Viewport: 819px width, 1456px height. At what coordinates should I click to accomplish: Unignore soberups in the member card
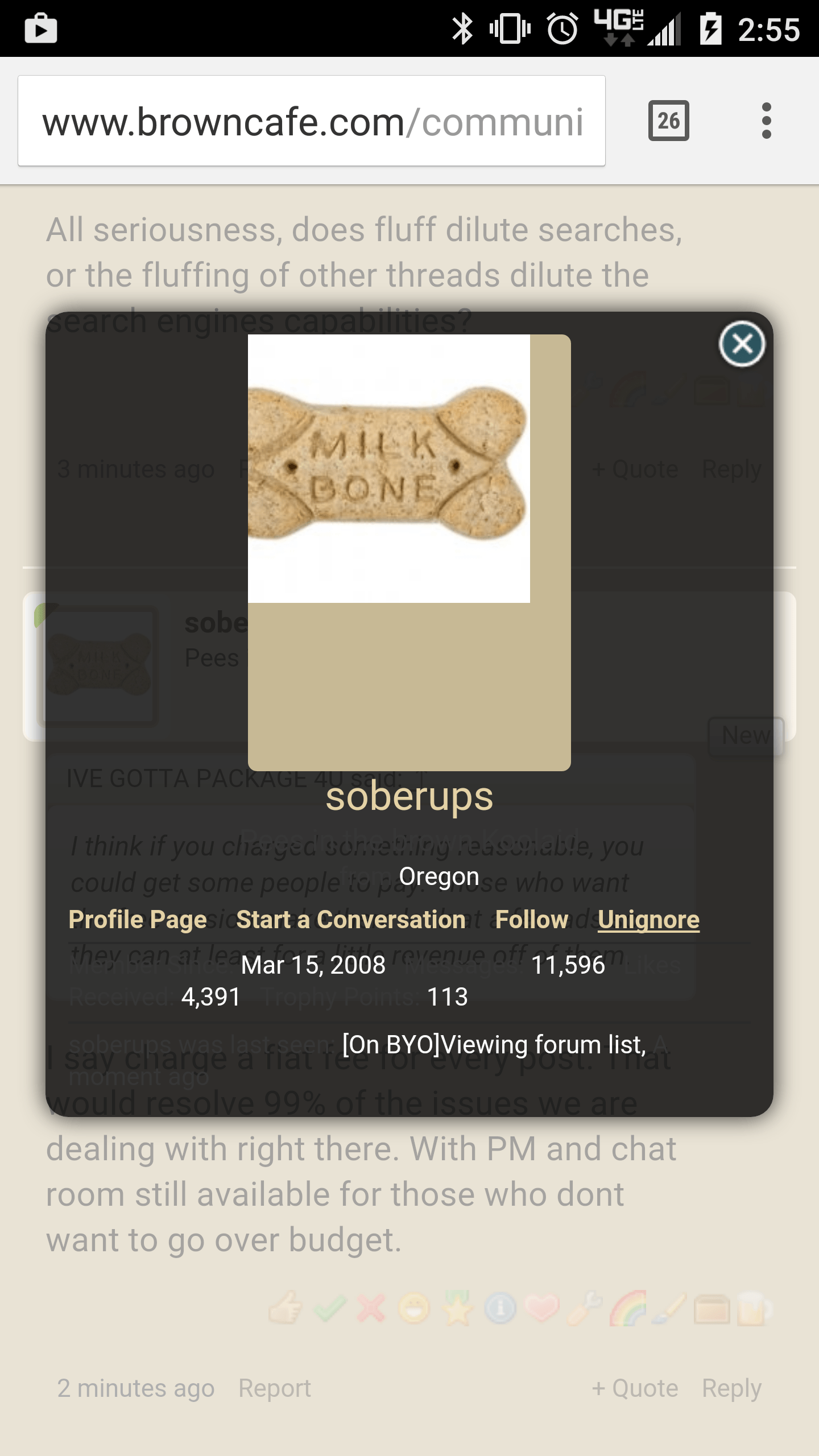(x=648, y=920)
